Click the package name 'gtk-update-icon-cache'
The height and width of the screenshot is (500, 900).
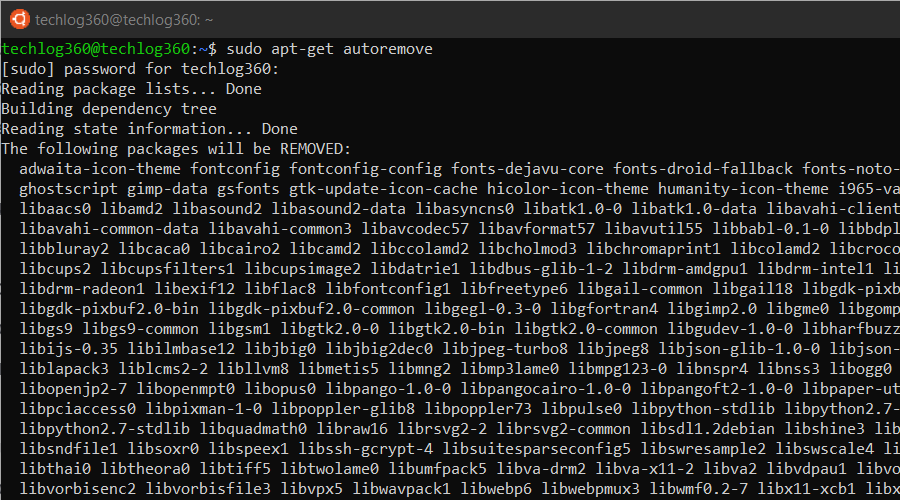click(383, 189)
